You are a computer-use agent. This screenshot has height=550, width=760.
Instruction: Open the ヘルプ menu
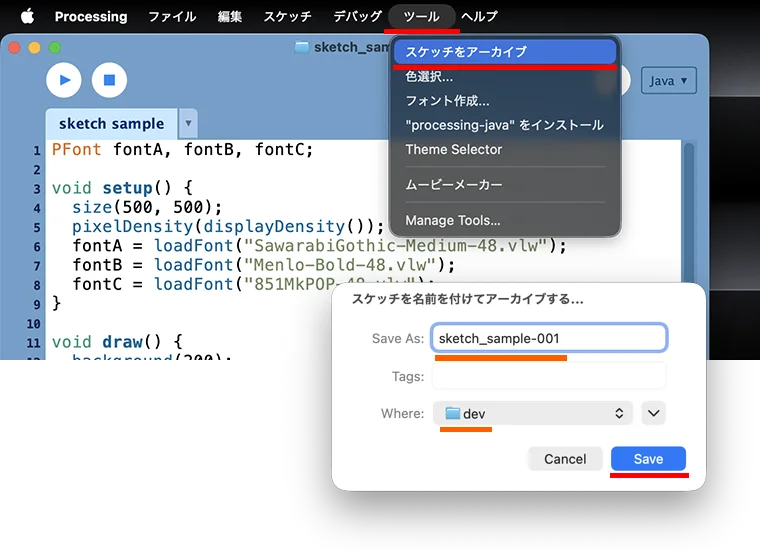coord(479,16)
